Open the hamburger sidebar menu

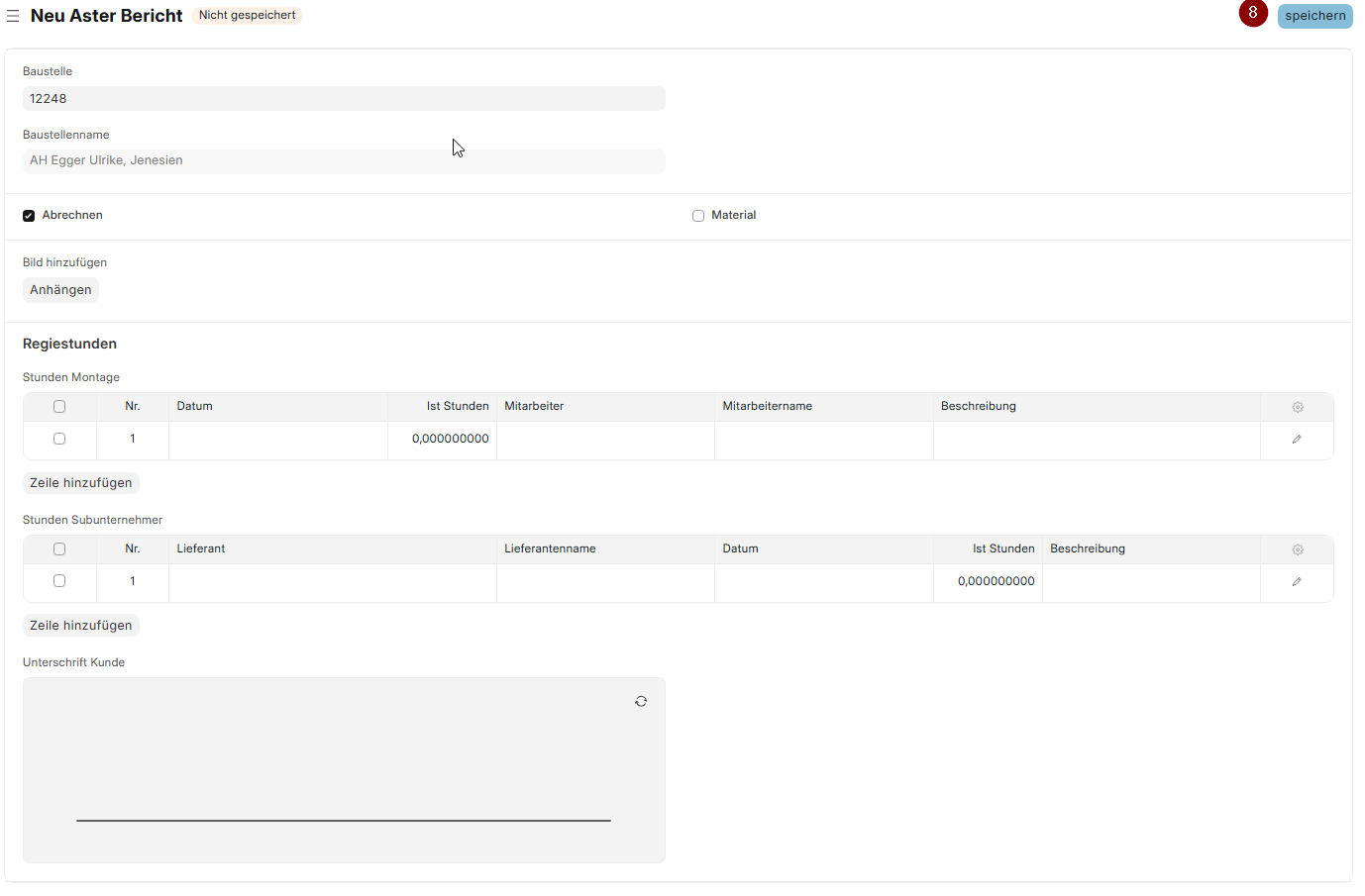13,16
